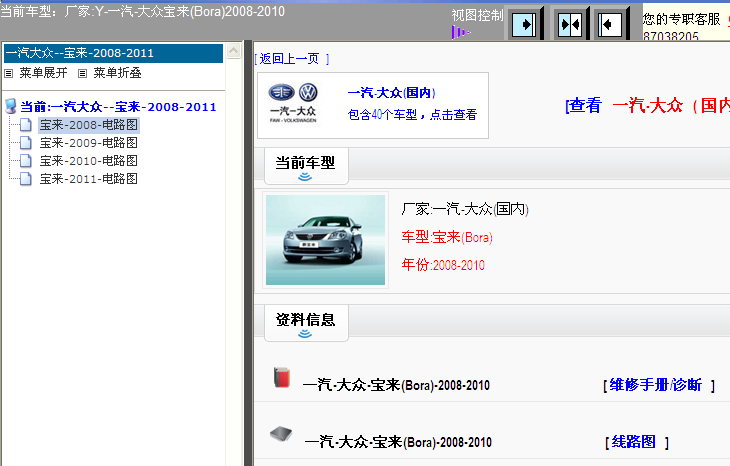This screenshot has width=730, height=466.
Task: Click the blue header 一汽大众--宝来-2008-2011
Action: coord(113,53)
